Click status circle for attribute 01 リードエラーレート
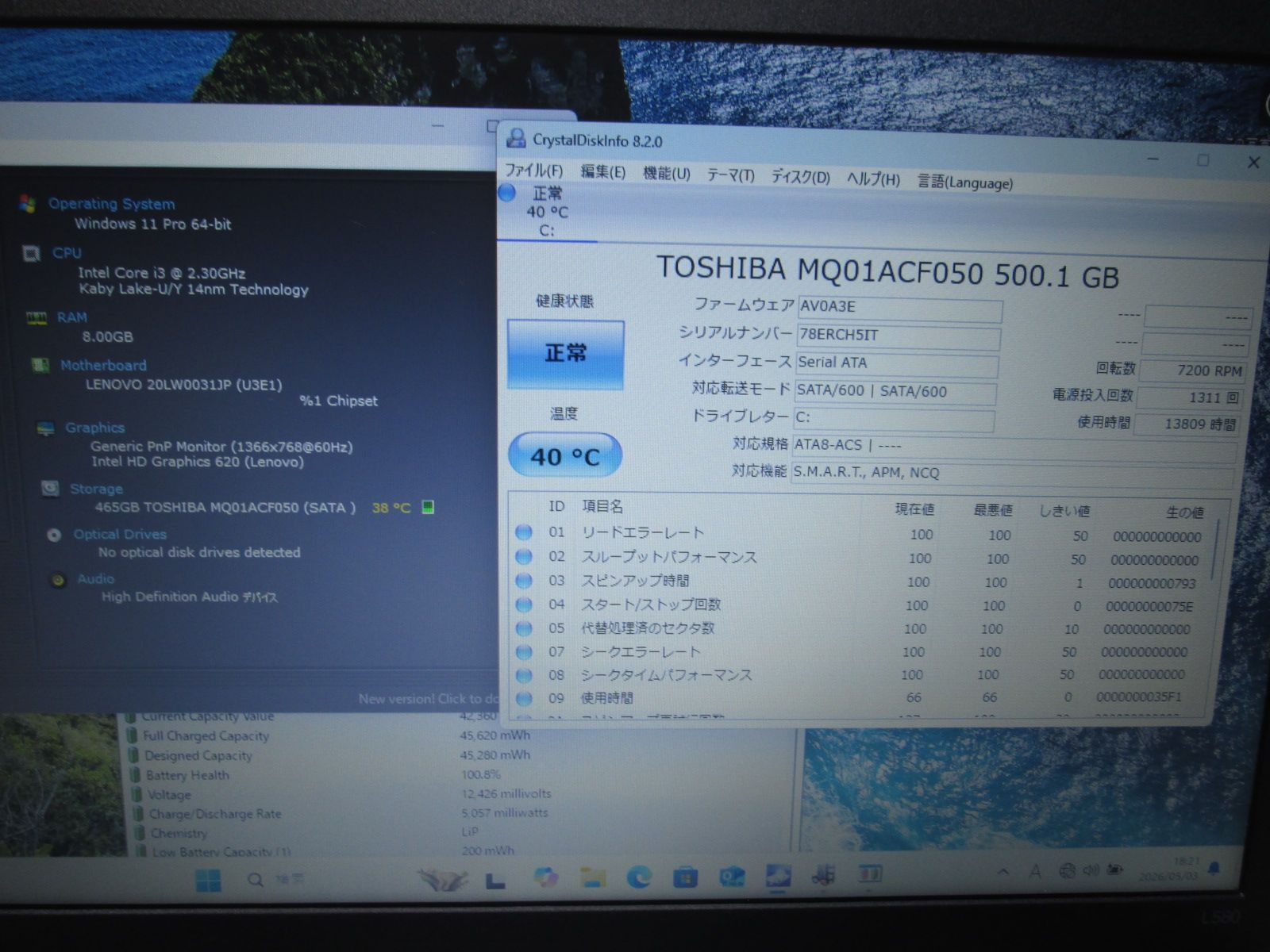 524,532
